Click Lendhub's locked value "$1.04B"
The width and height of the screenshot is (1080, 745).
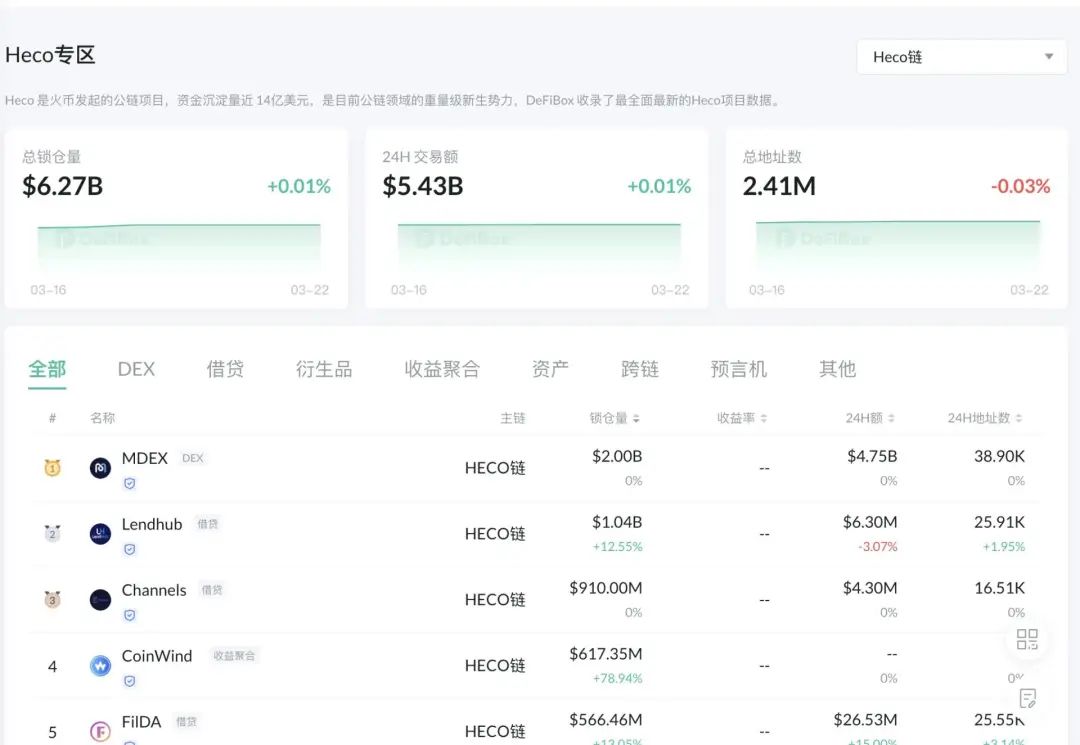click(x=617, y=523)
